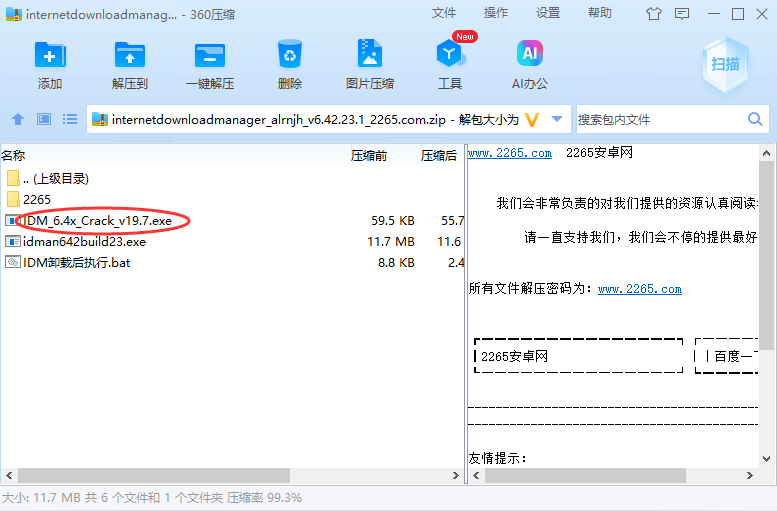Image resolution: width=777 pixels, height=511 pixels.
Task: Click comment pane scroll down arrow
Action: 766,458
